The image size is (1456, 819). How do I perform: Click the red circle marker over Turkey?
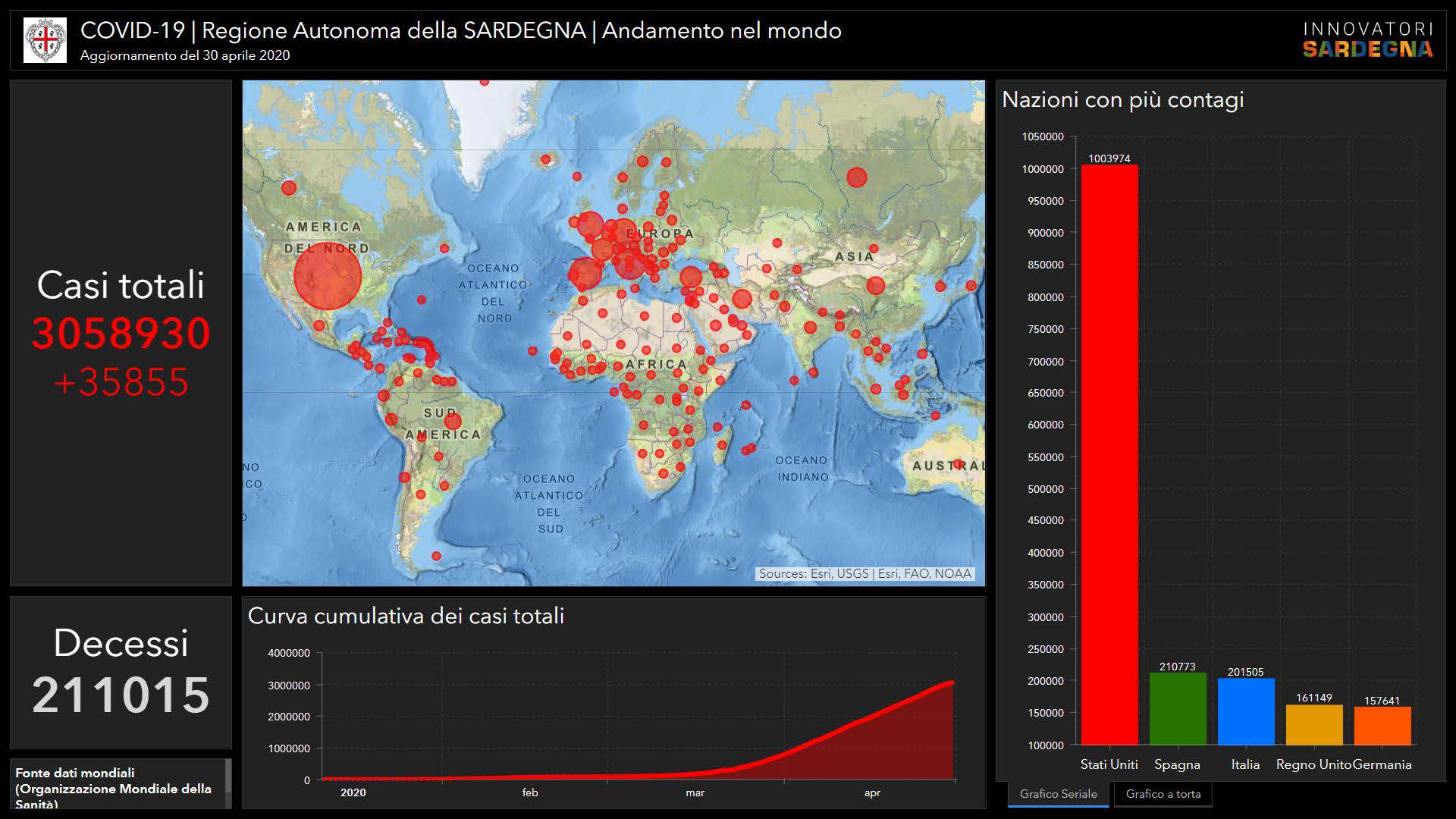tap(690, 277)
